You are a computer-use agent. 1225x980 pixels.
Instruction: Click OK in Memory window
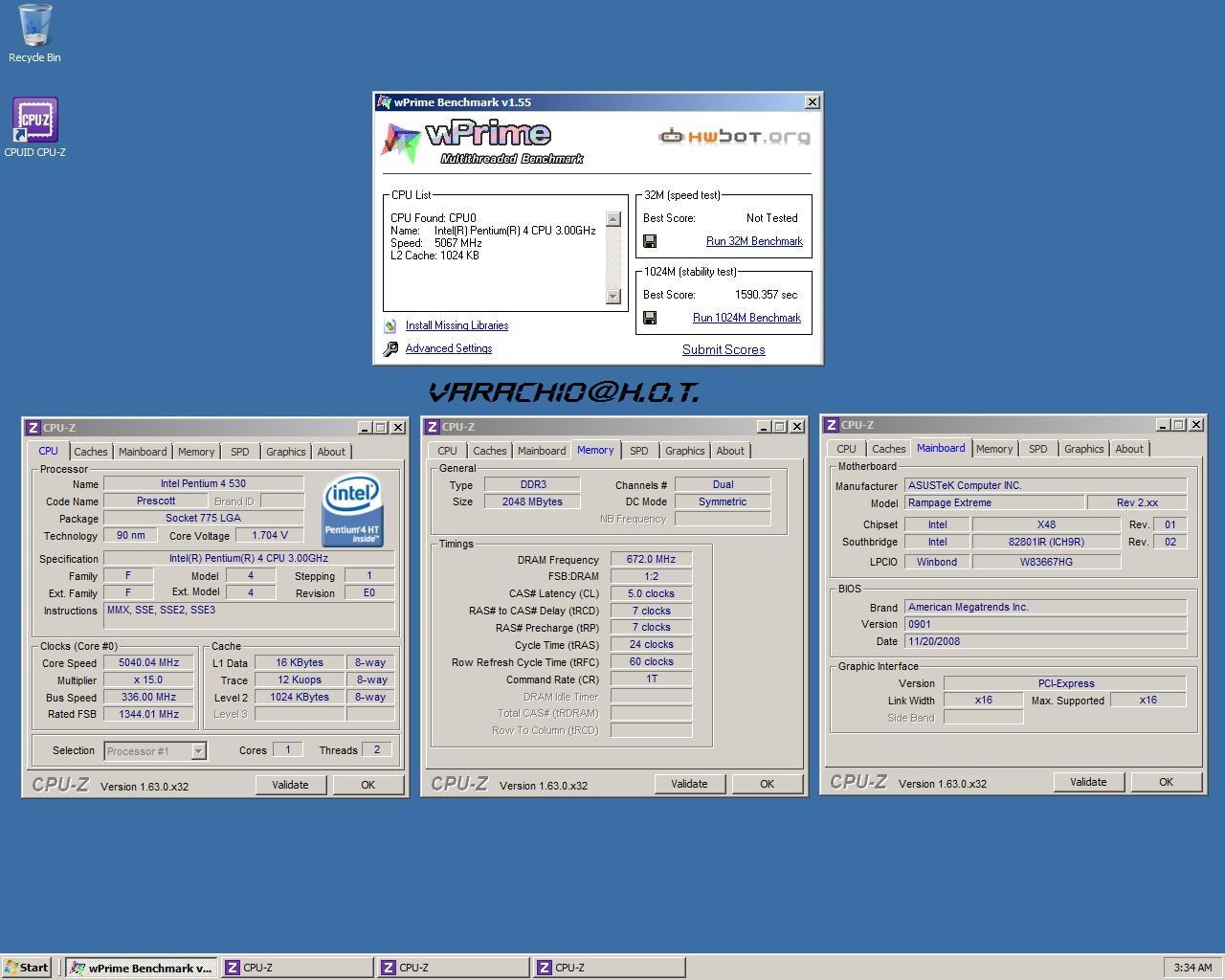(x=767, y=784)
